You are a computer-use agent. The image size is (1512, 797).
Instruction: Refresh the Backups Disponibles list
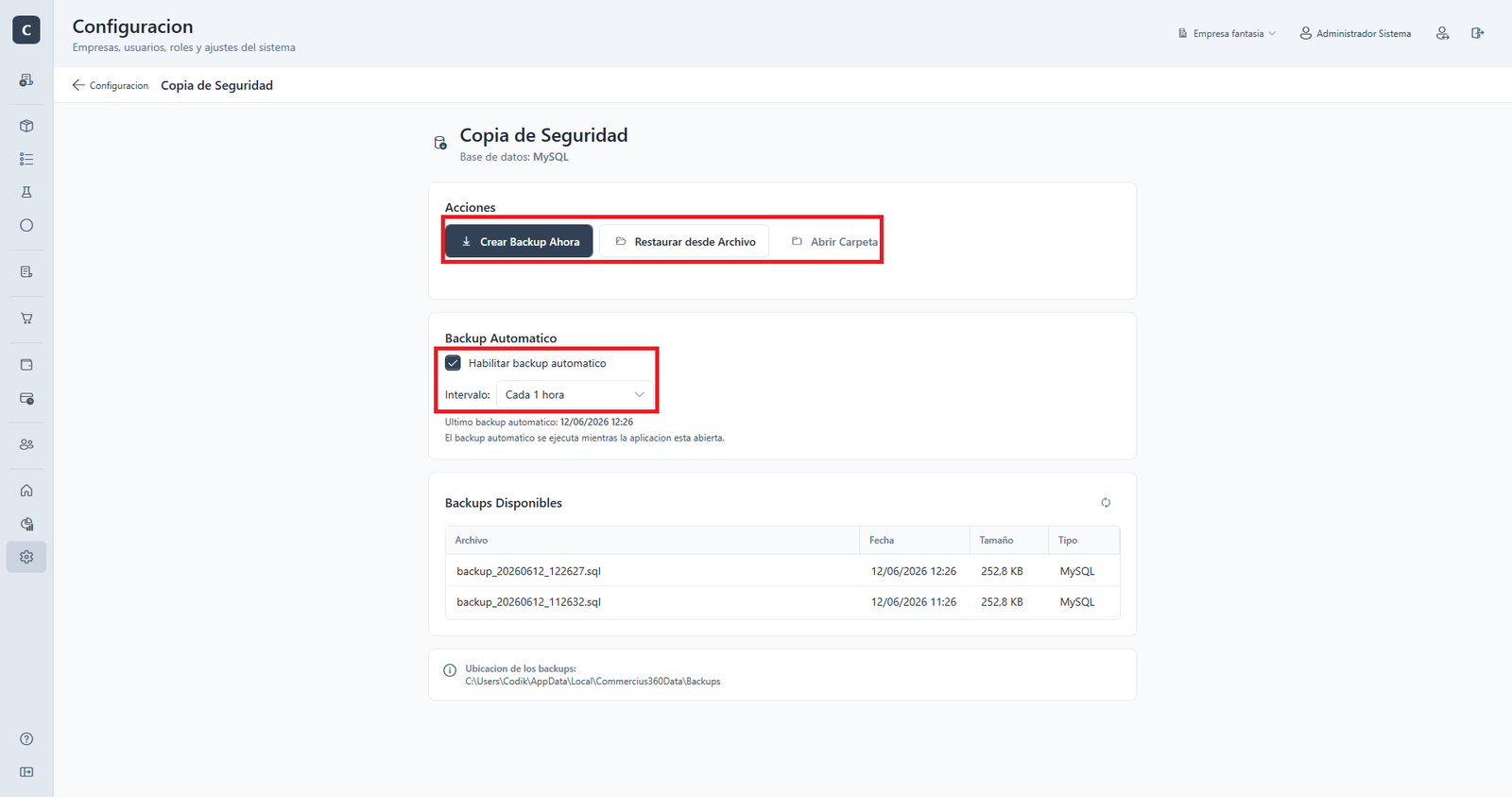pos(1106,503)
